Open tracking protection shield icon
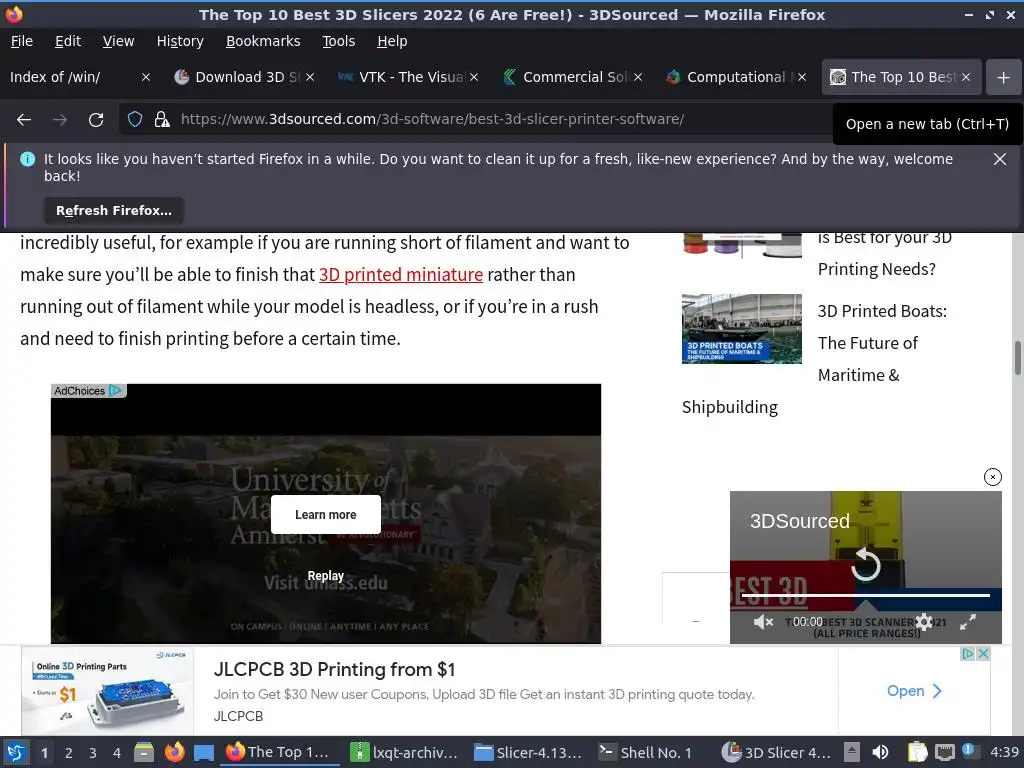 (x=135, y=120)
